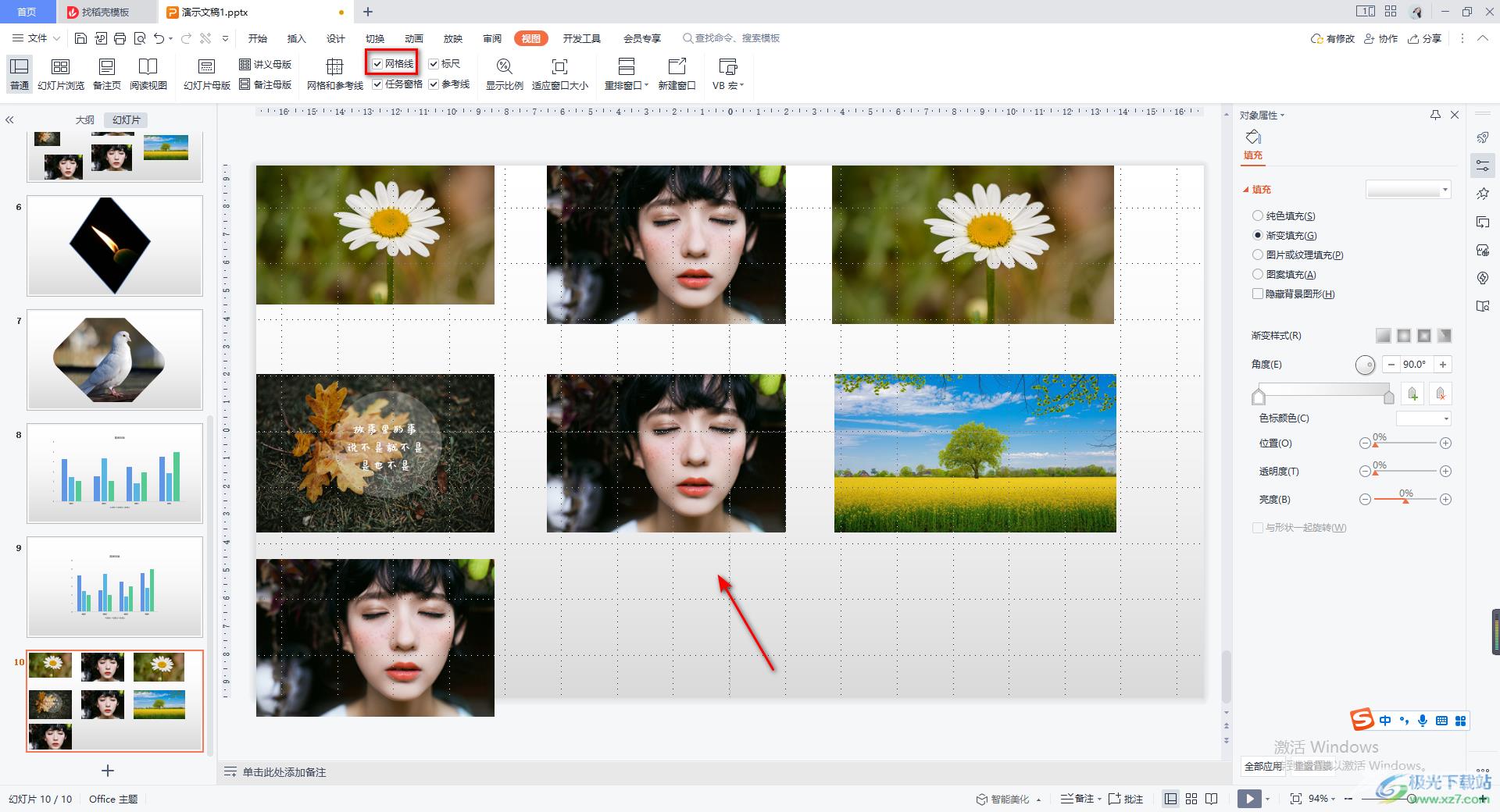This screenshot has height=812, width=1500.
Task: Open Slide Master view
Action: pyautogui.click(x=207, y=74)
